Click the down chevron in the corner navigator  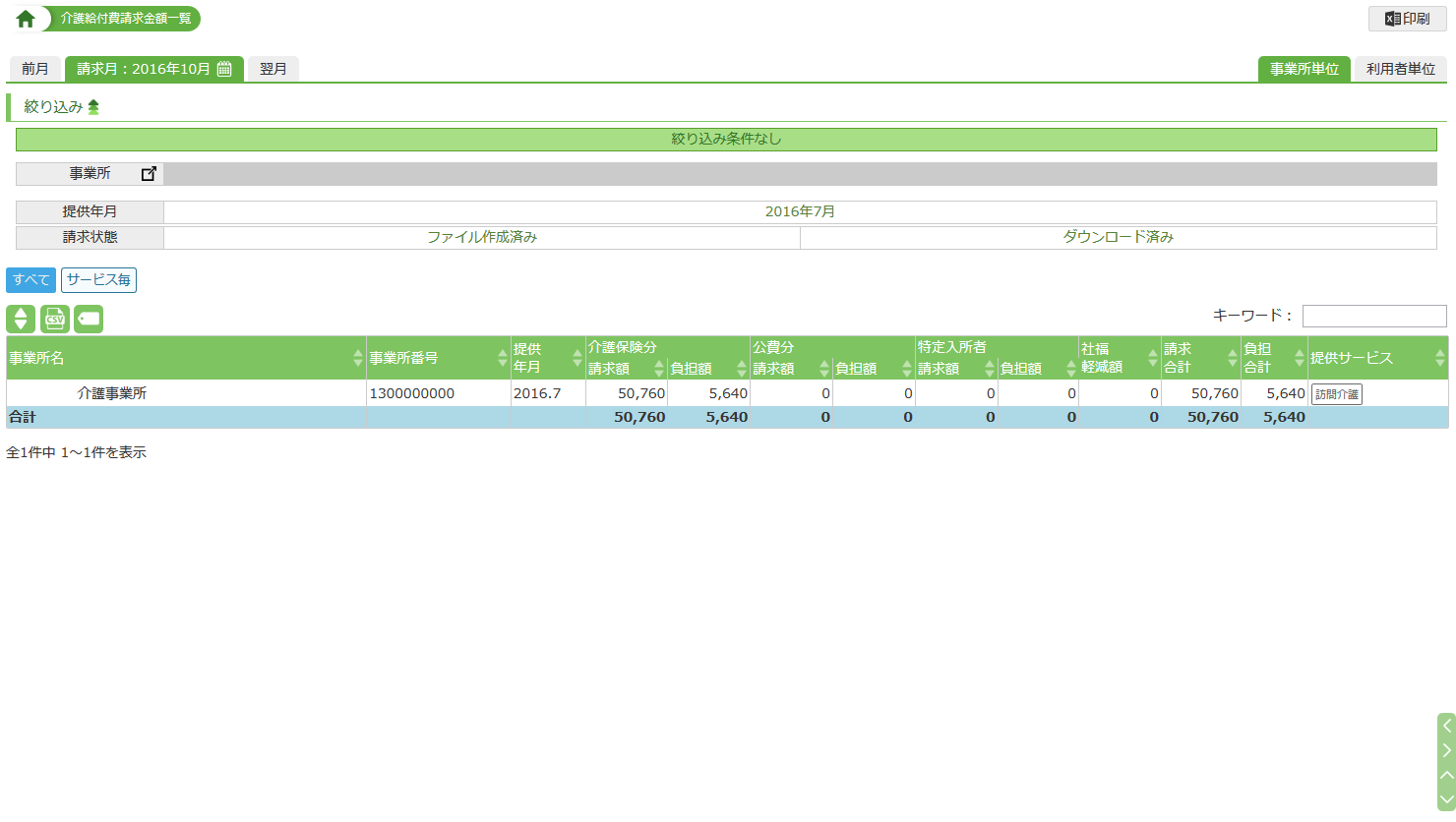pyautogui.click(x=1446, y=799)
